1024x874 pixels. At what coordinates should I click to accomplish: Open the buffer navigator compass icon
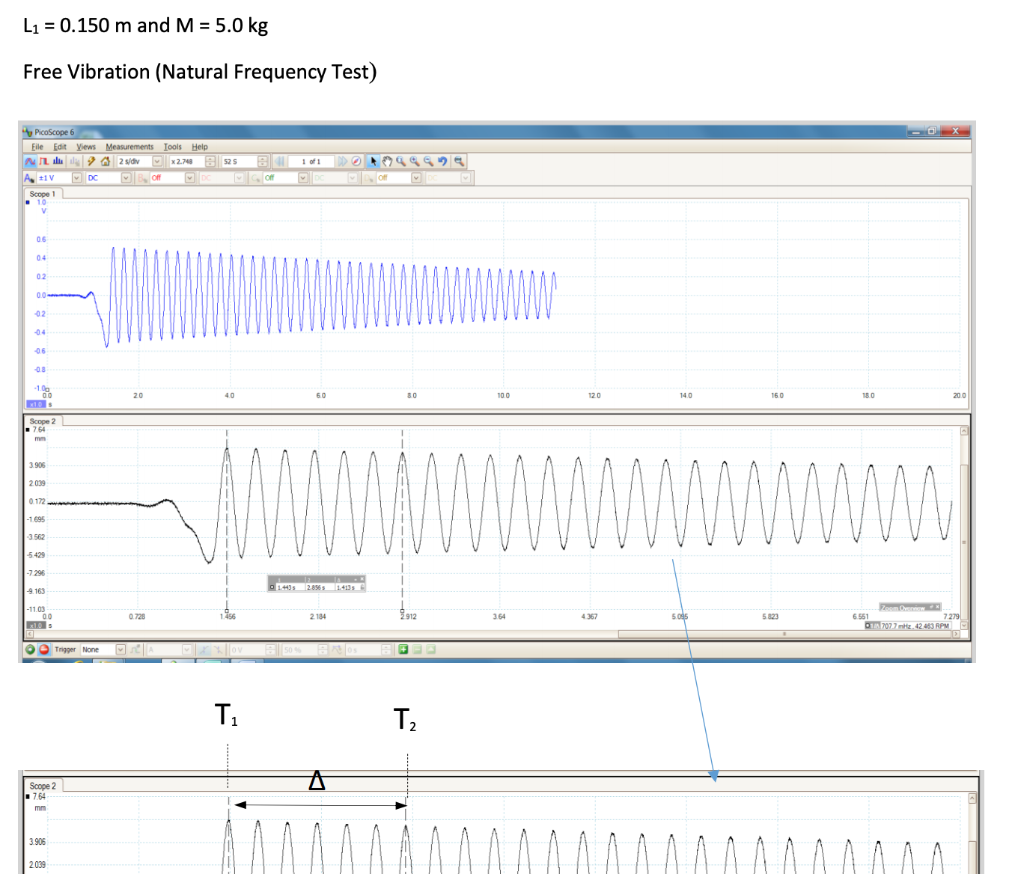click(x=355, y=161)
